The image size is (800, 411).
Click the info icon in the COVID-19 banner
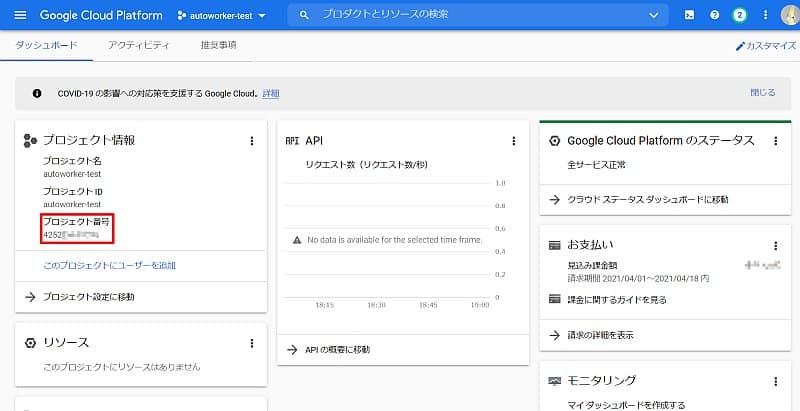[x=37, y=93]
